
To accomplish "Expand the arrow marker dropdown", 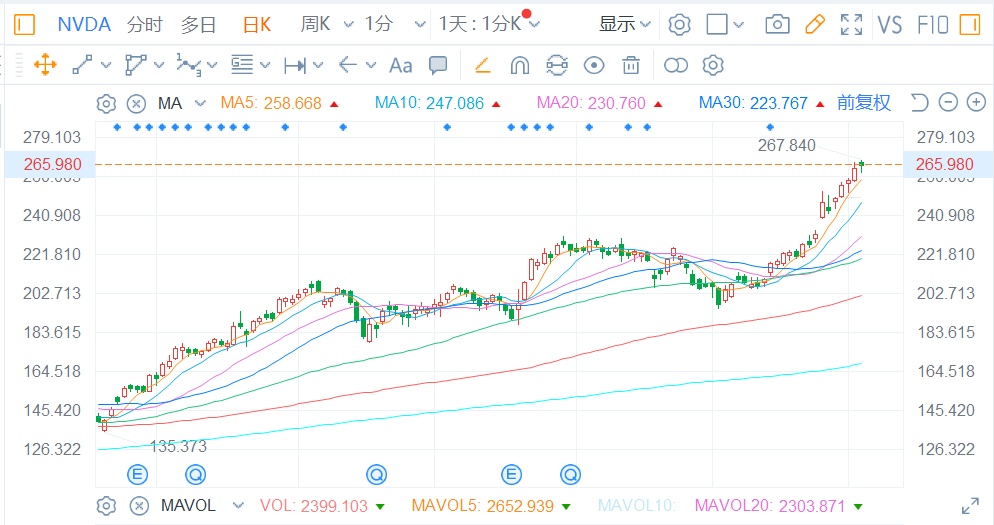I will pos(371,65).
